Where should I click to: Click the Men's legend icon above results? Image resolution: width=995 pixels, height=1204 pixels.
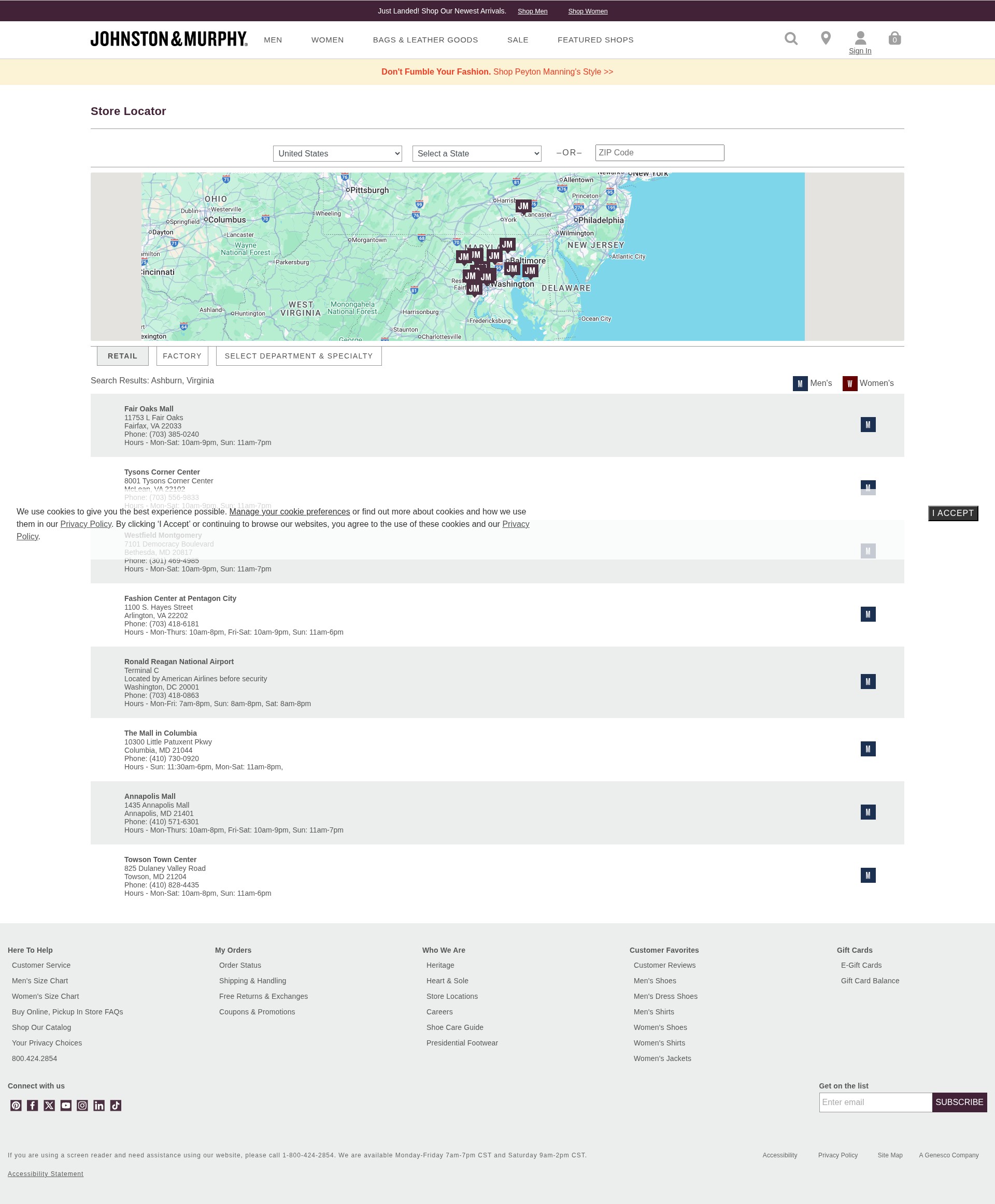pos(800,383)
